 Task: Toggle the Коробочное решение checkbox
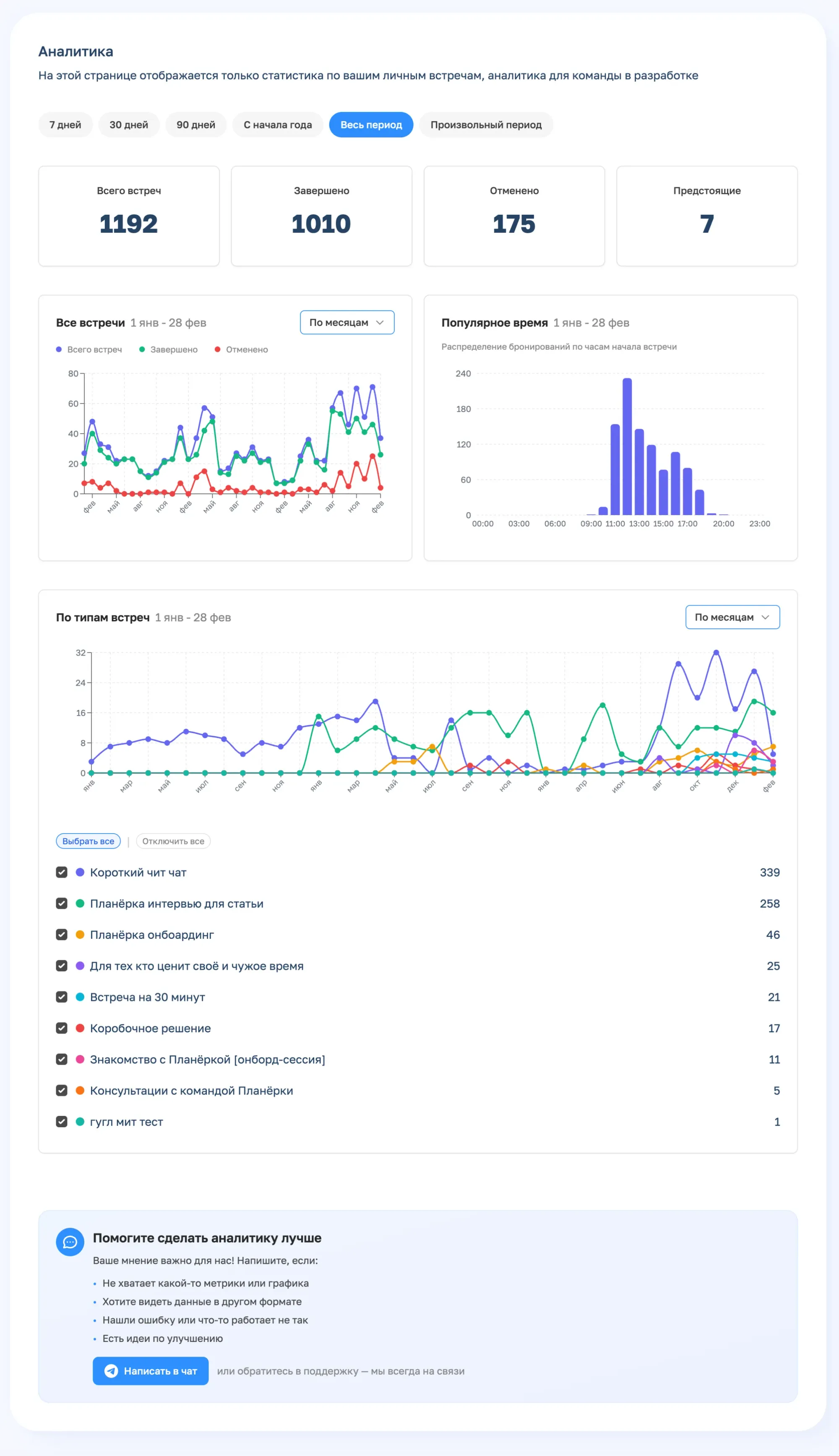coord(62,1028)
